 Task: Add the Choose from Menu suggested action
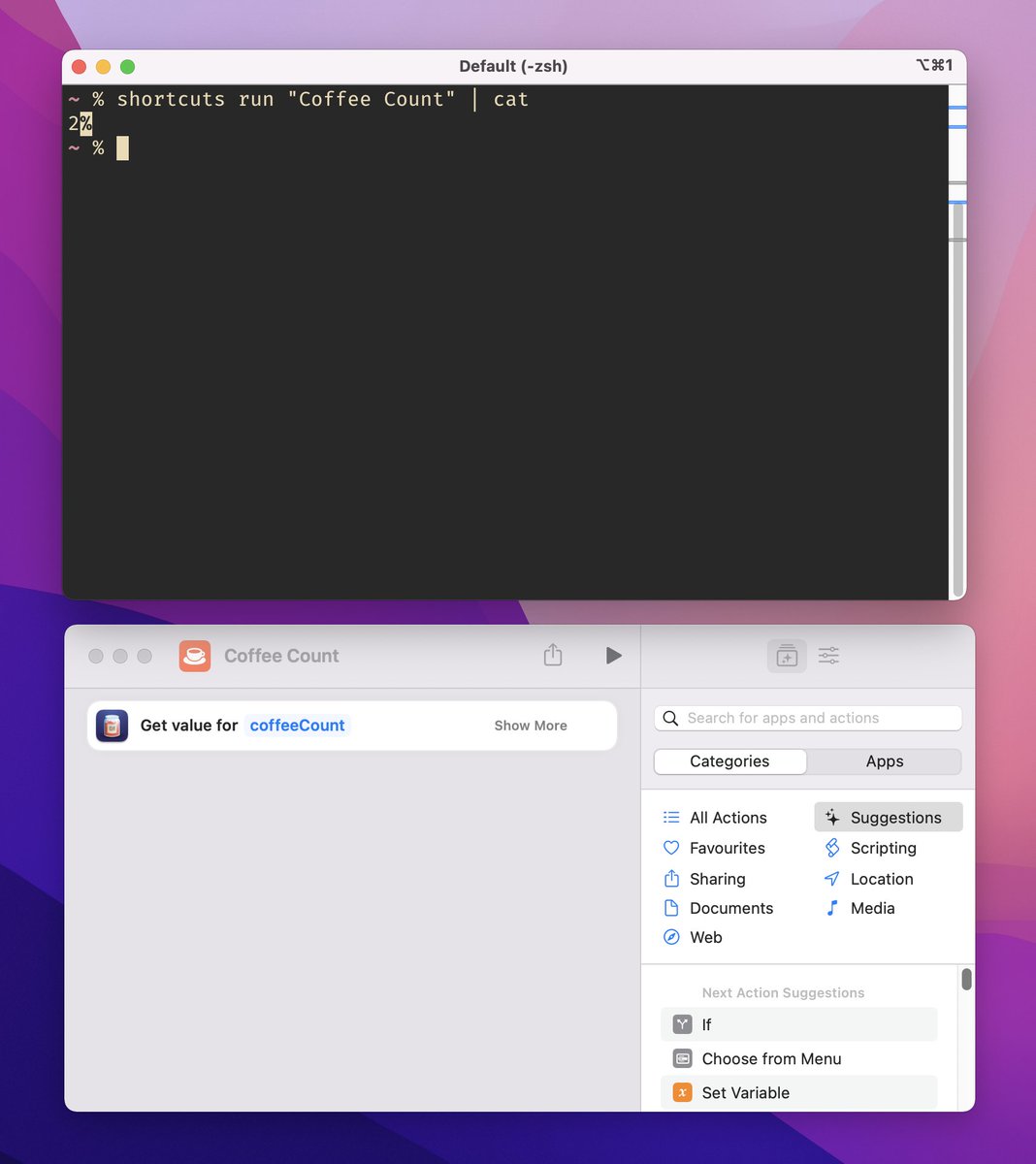(x=799, y=1058)
